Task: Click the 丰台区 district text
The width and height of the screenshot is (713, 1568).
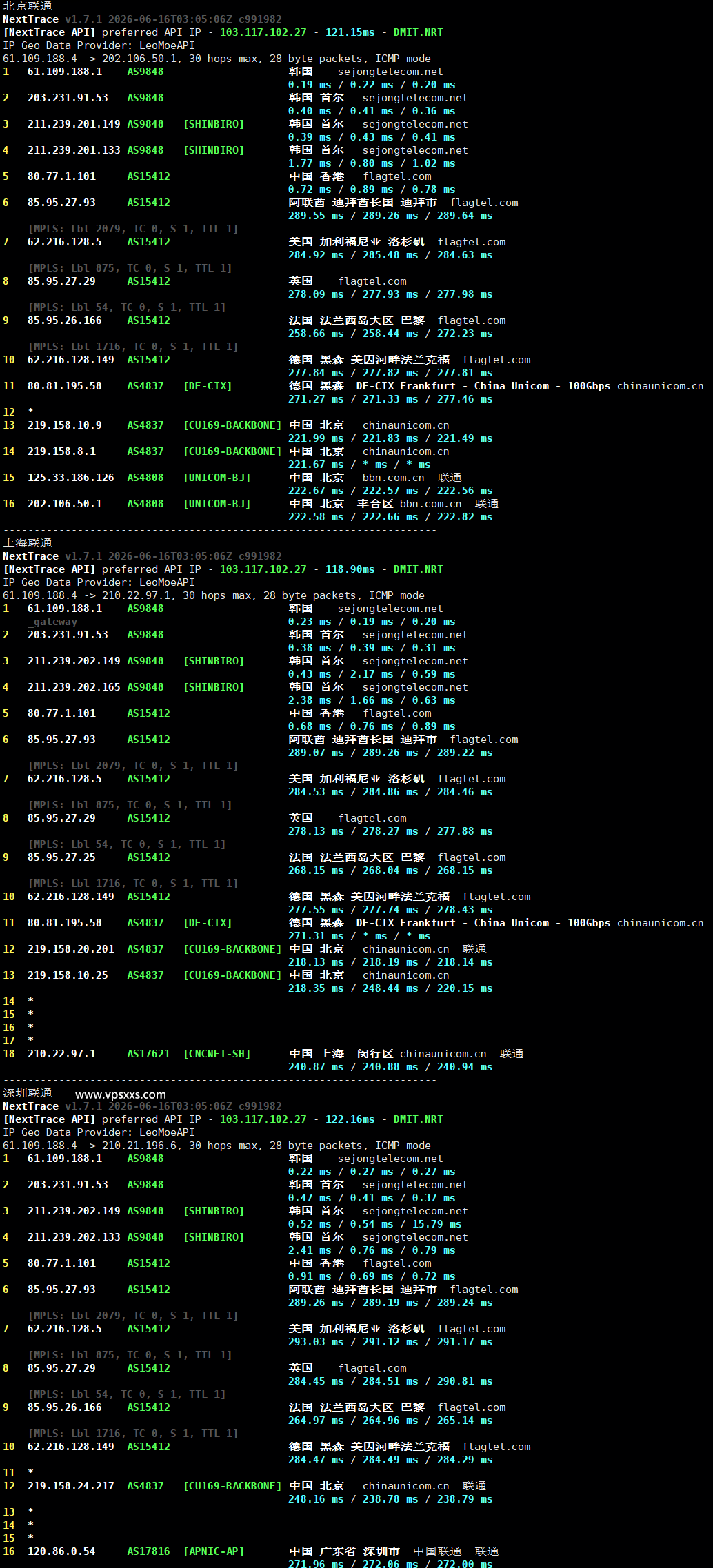Action: point(375,504)
